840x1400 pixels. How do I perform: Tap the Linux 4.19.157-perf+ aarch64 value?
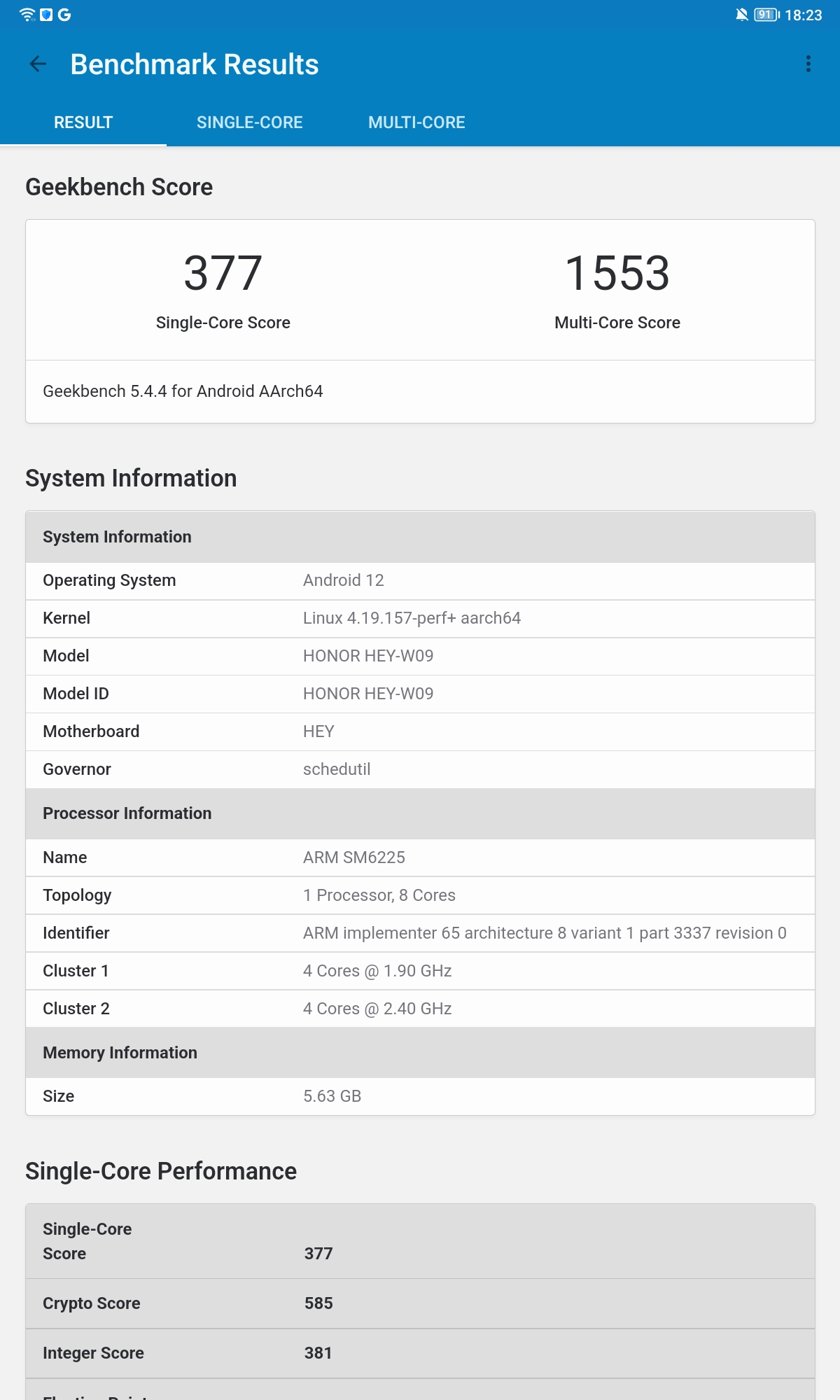[412, 618]
